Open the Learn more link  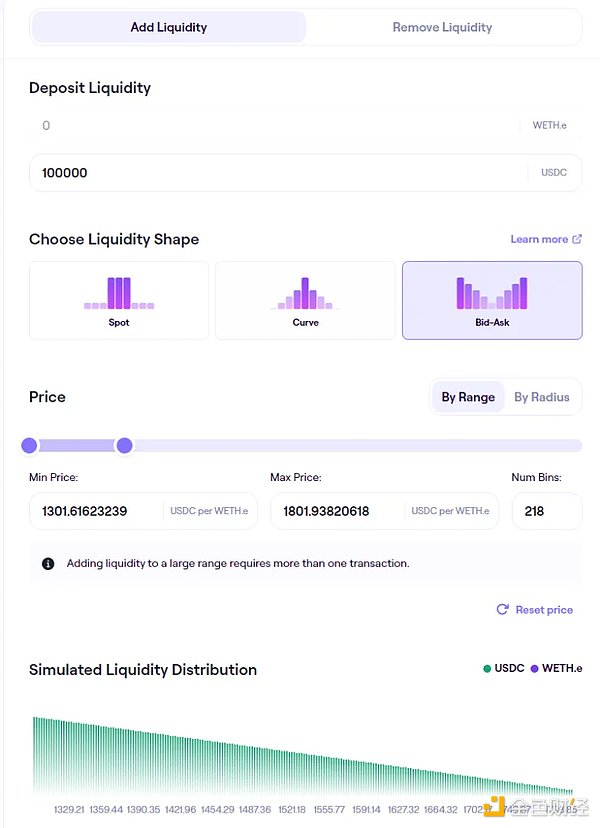(x=539, y=239)
